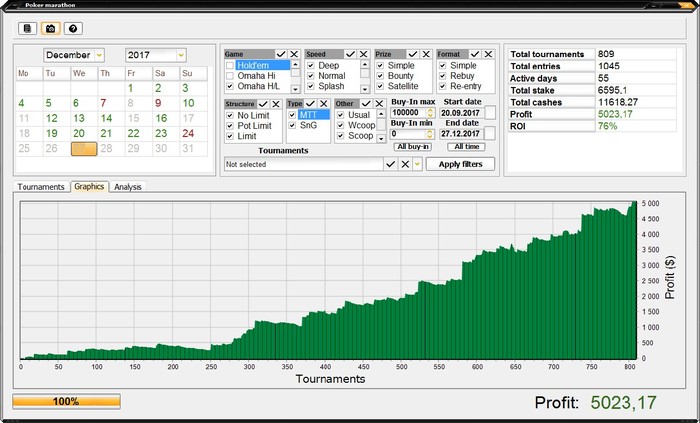700x423 pixels.
Task: Select December 7 in the calendar
Action: click(x=103, y=103)
